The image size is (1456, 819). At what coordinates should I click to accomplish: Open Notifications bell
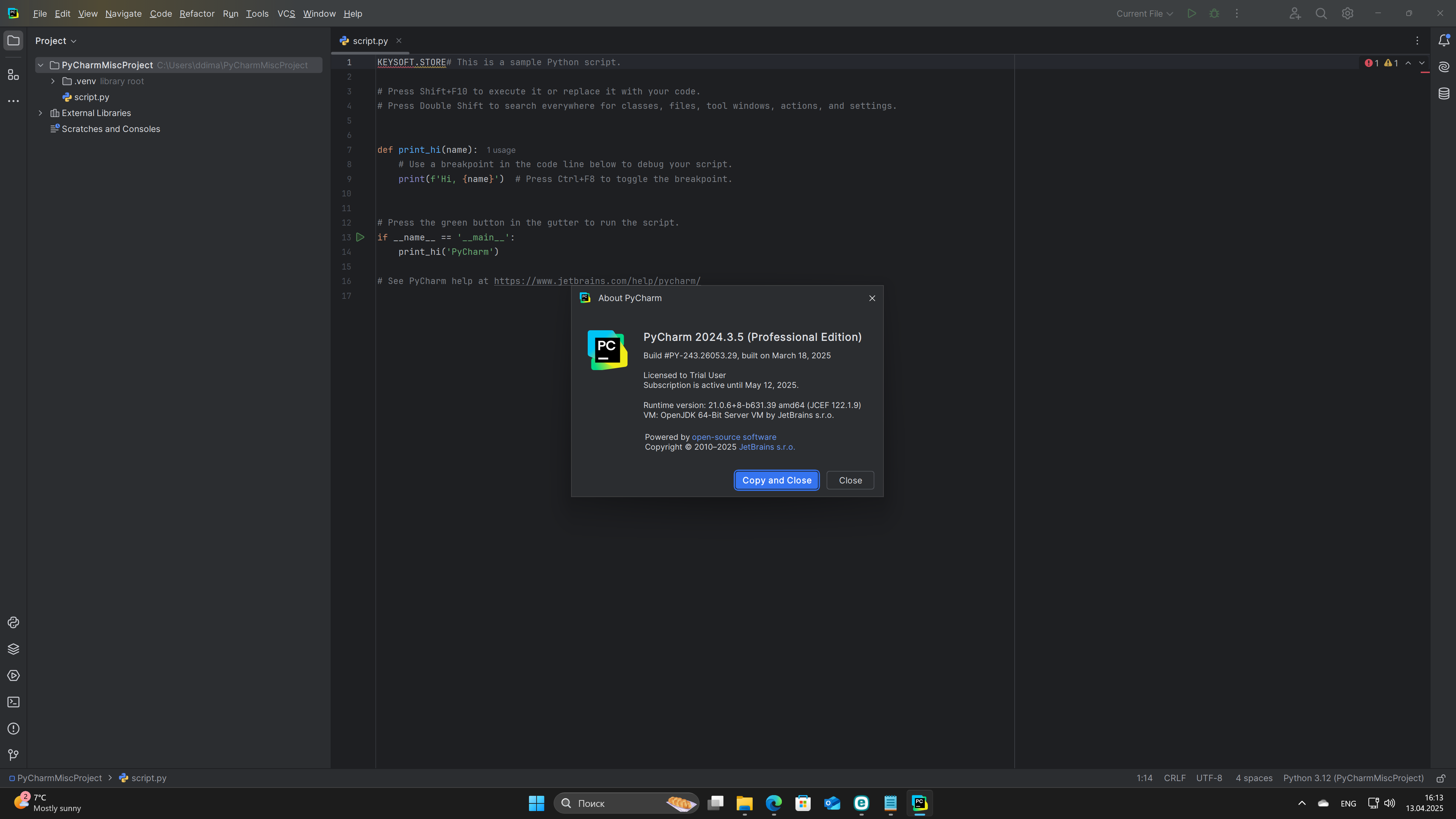[1444, 41]
